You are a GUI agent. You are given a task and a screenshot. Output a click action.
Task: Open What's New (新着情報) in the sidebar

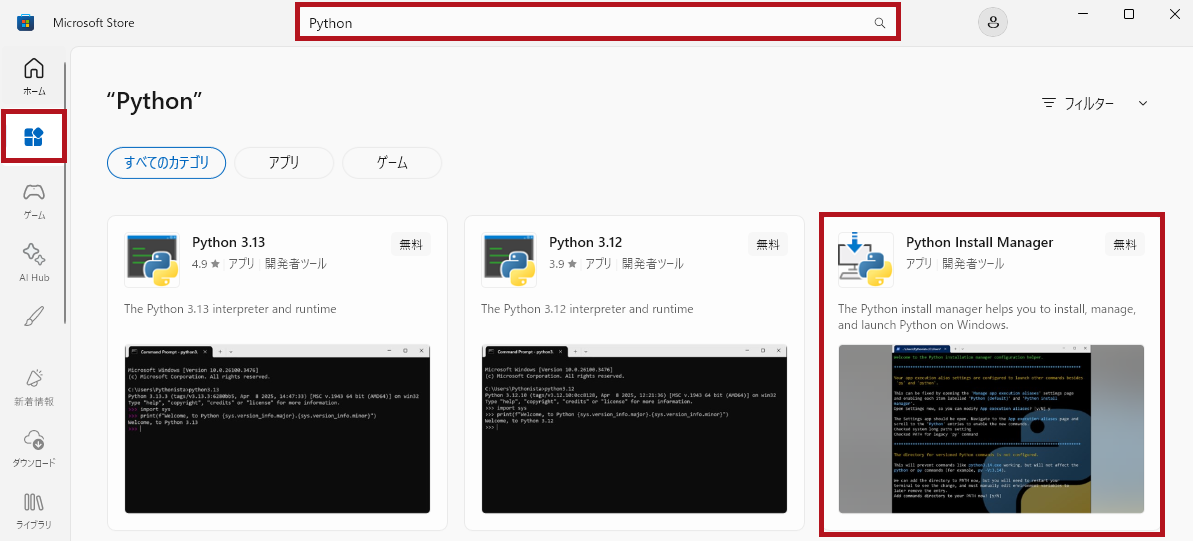point(34,386)
